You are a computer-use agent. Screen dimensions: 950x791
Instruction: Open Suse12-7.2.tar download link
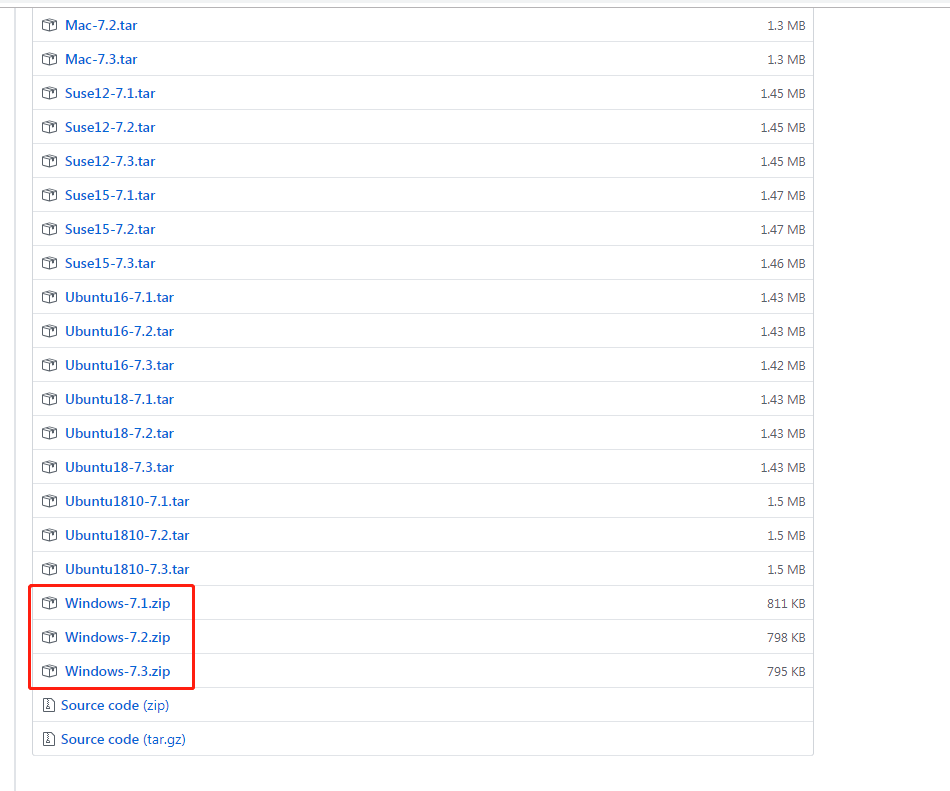pyautogui.click(x=110, y=127)
